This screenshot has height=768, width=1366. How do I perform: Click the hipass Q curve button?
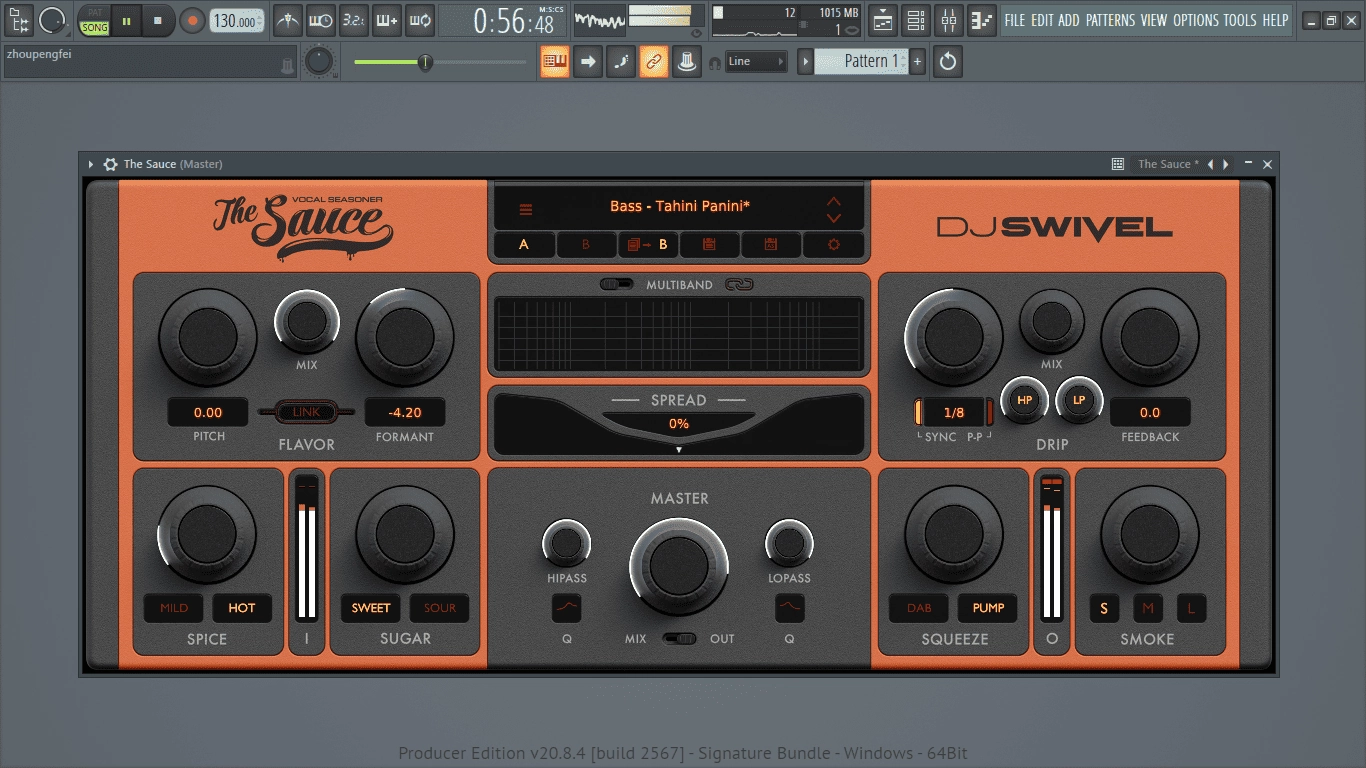point(567,607)
